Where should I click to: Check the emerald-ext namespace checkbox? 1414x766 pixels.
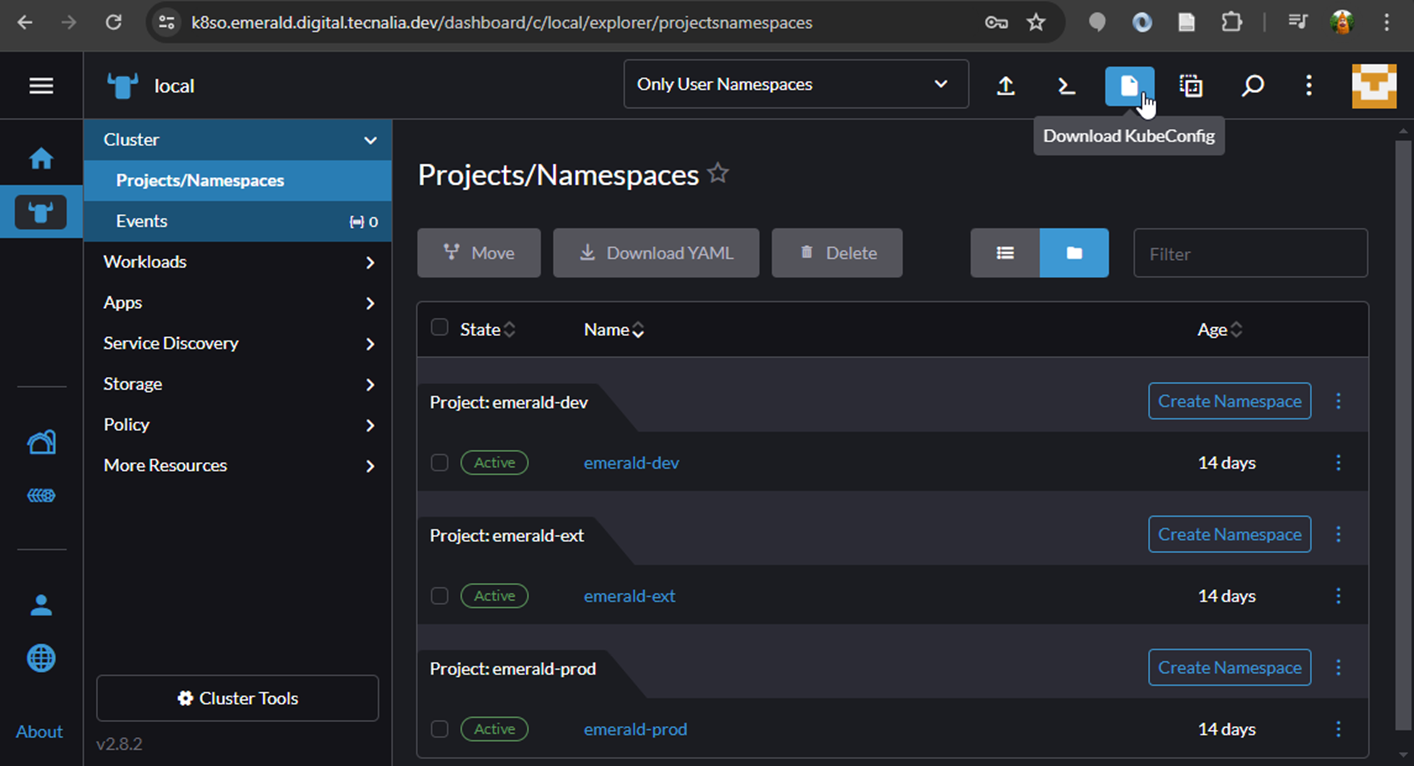pos(439,596)
